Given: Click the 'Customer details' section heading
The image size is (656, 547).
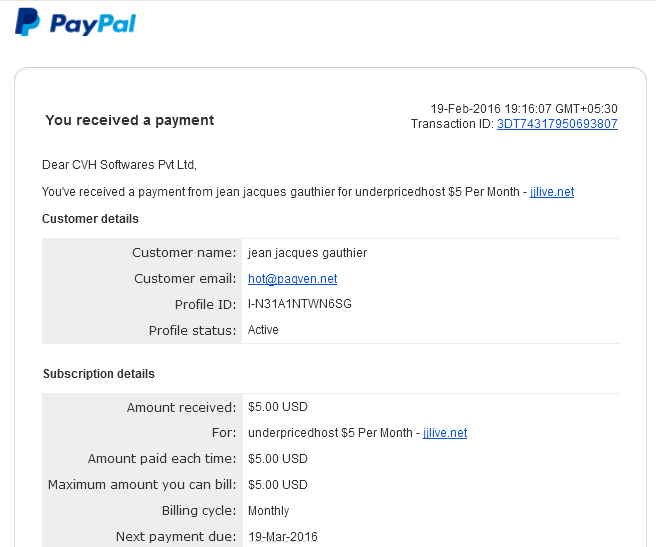Looking at the screenshot, I should pyautogui.click(x=90, y=219).
